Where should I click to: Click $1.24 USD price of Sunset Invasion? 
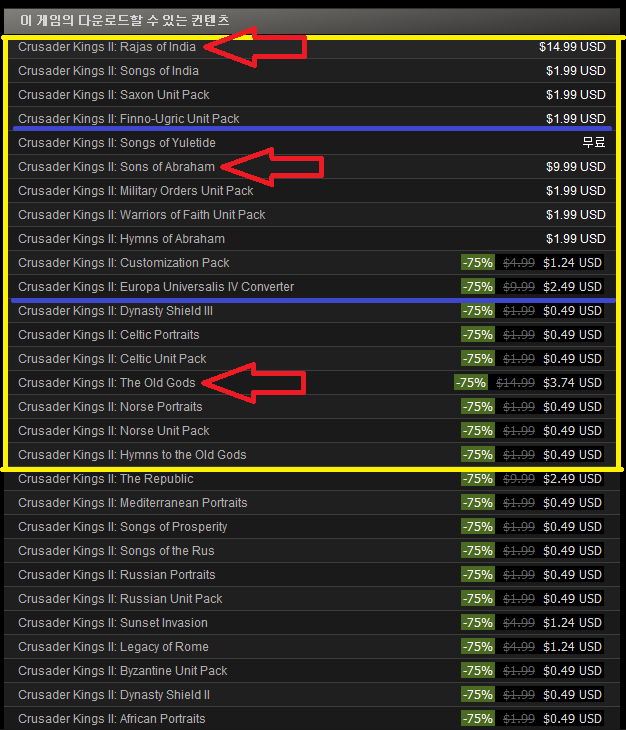point(572,622)
